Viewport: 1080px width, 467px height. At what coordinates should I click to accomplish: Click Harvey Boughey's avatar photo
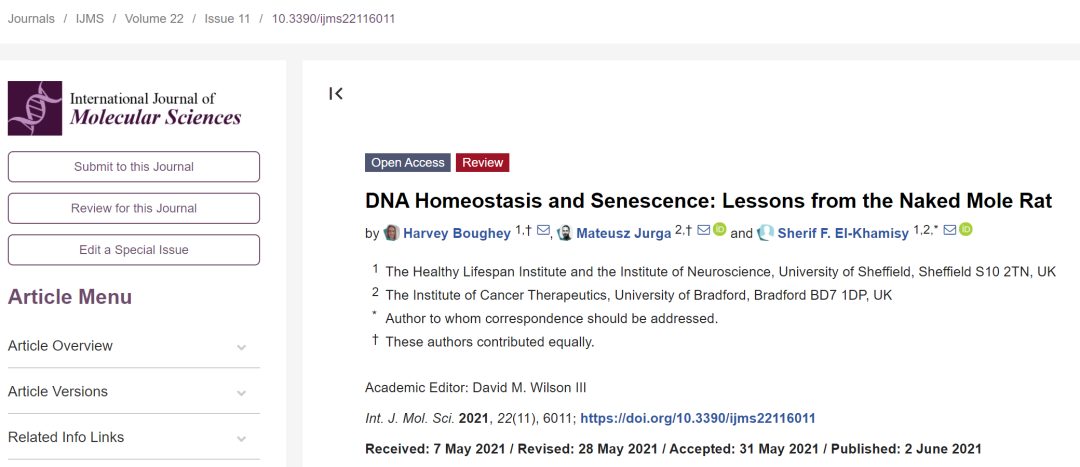(392, 233)
